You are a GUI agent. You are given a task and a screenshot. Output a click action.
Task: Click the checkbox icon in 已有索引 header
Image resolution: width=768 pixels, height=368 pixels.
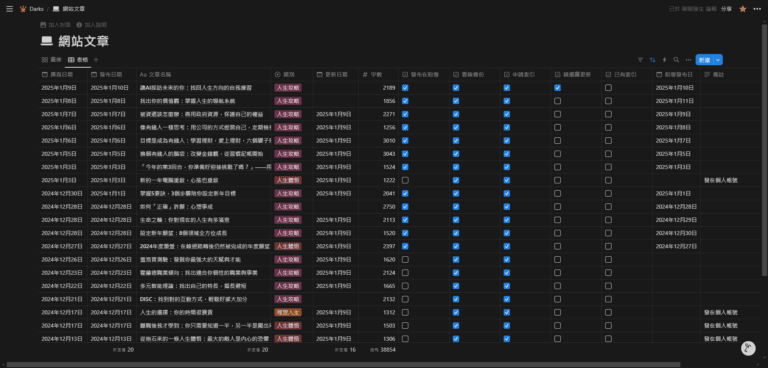click(x=608, y=74)
